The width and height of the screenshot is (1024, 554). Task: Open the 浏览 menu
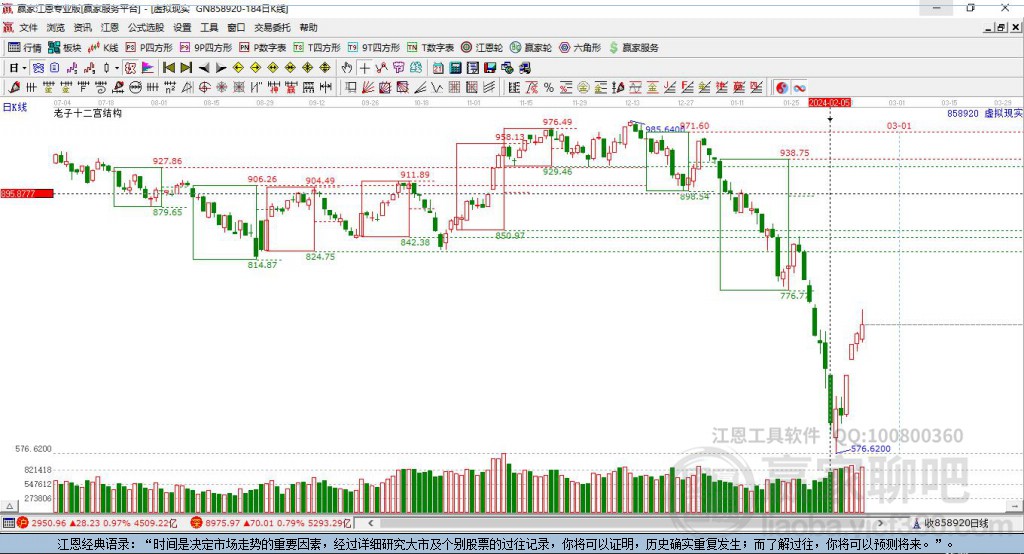[x=56, y=27]
